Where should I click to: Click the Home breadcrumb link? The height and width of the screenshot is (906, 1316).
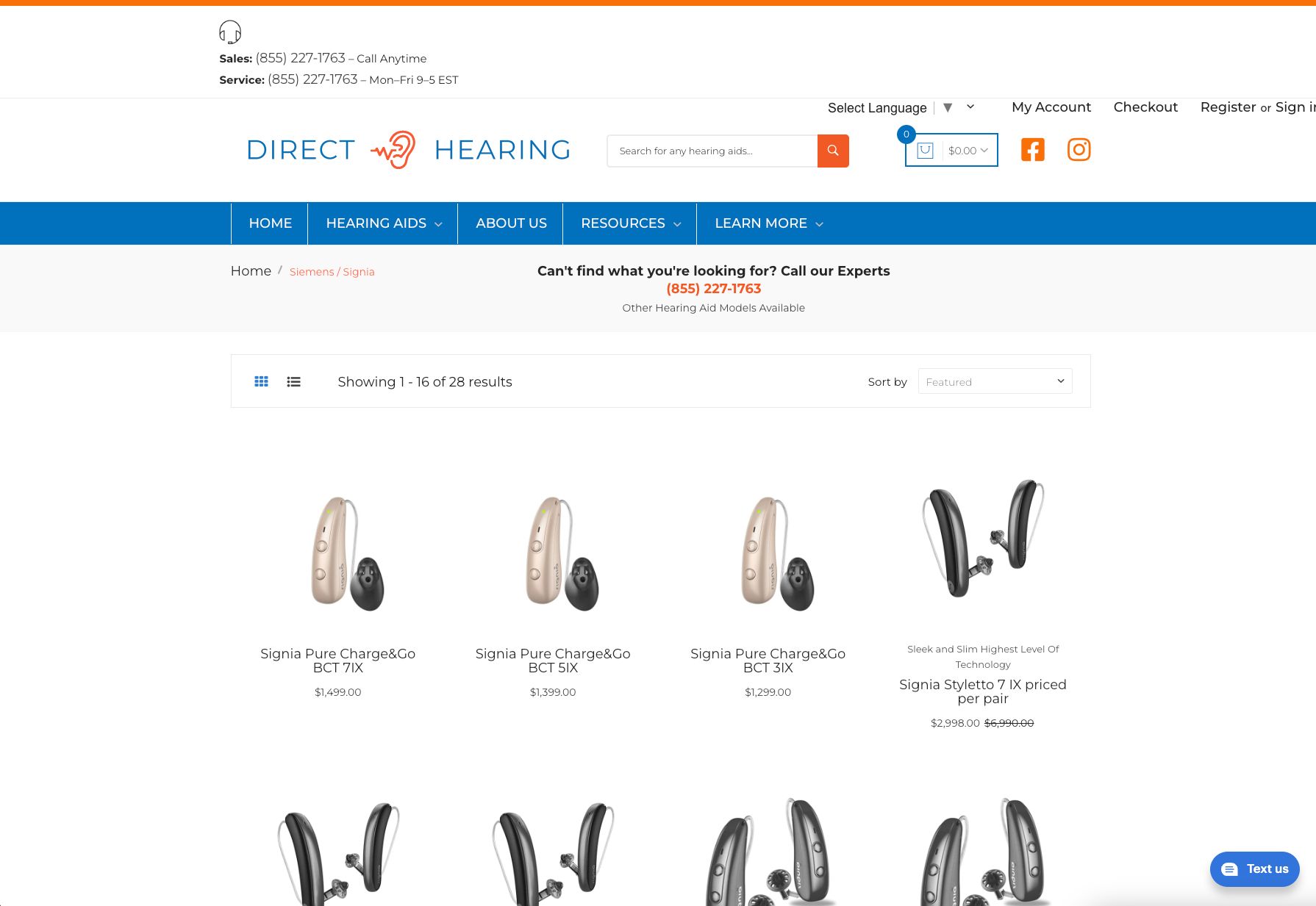(x=251, y=271)
